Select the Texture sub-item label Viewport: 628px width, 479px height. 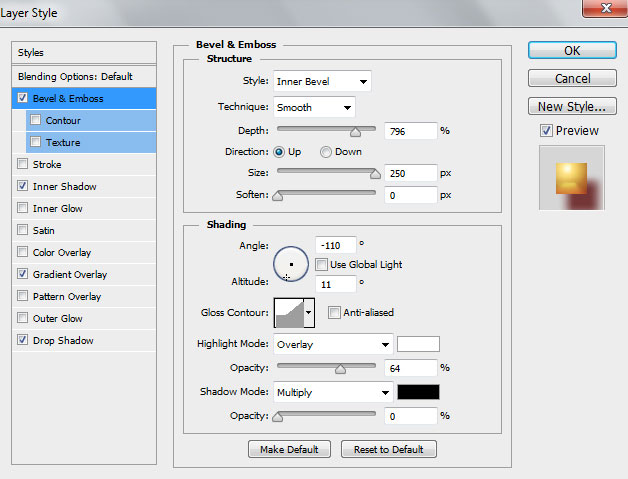click(63, 143)
